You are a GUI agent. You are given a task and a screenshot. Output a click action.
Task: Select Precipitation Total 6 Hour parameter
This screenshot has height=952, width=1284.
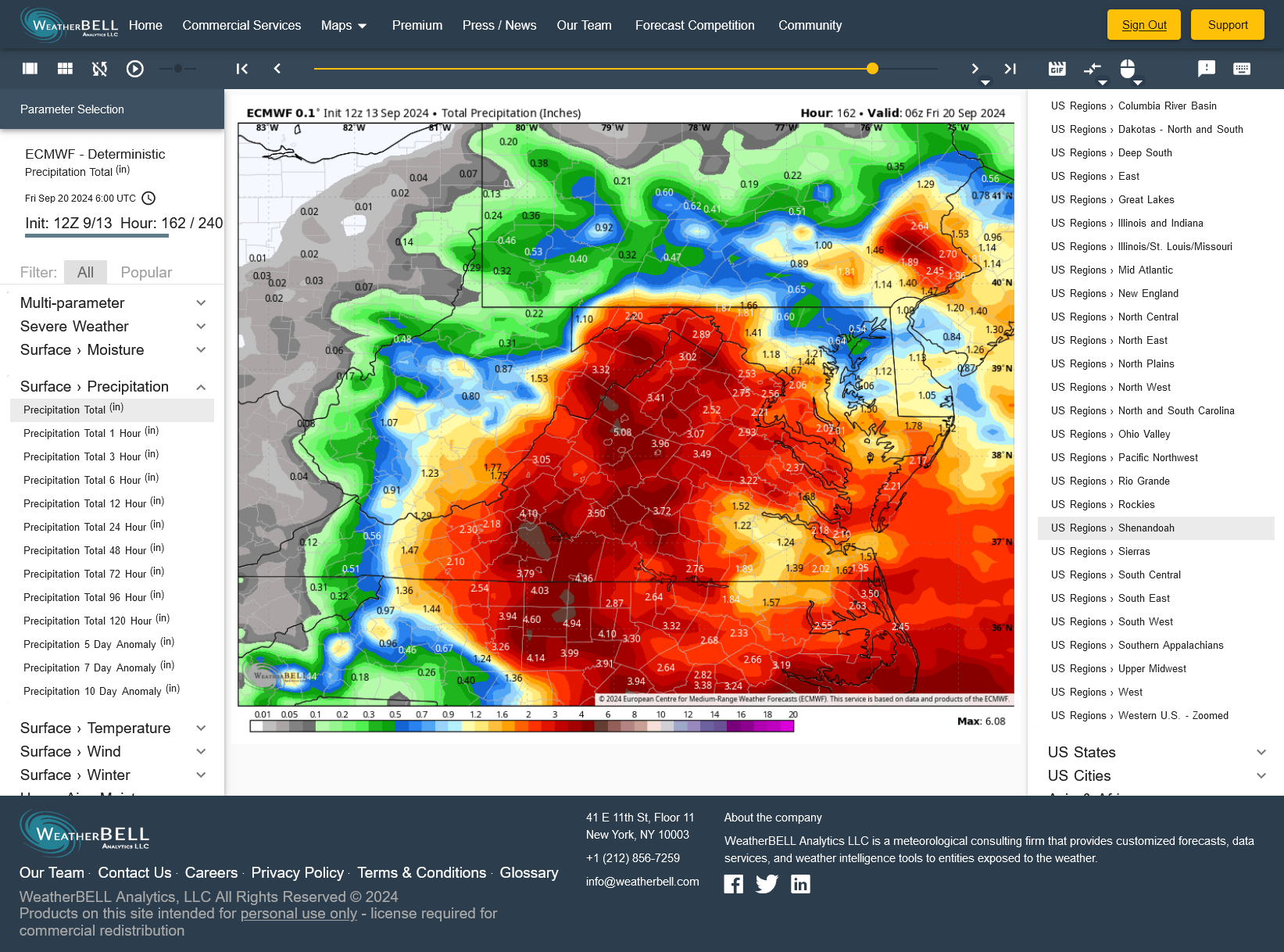click(112, 480)
